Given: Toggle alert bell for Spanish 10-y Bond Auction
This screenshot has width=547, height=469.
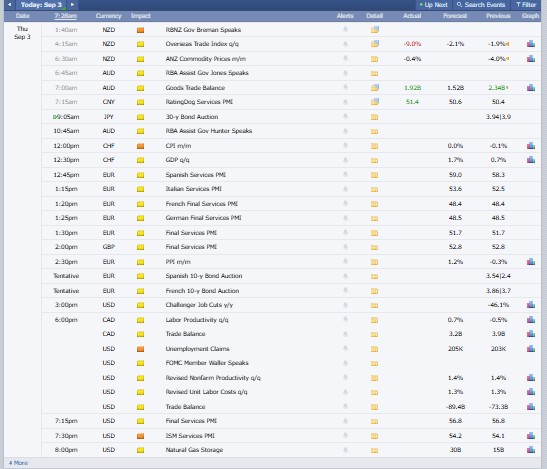Looking at the screenshot, I should click(x=345, y=275).
